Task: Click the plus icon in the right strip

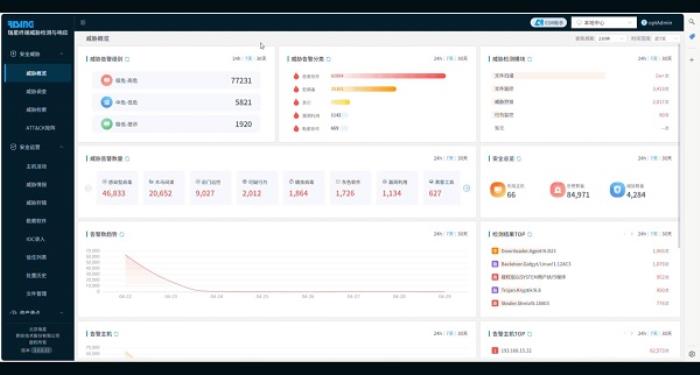Action: (692, 60)
